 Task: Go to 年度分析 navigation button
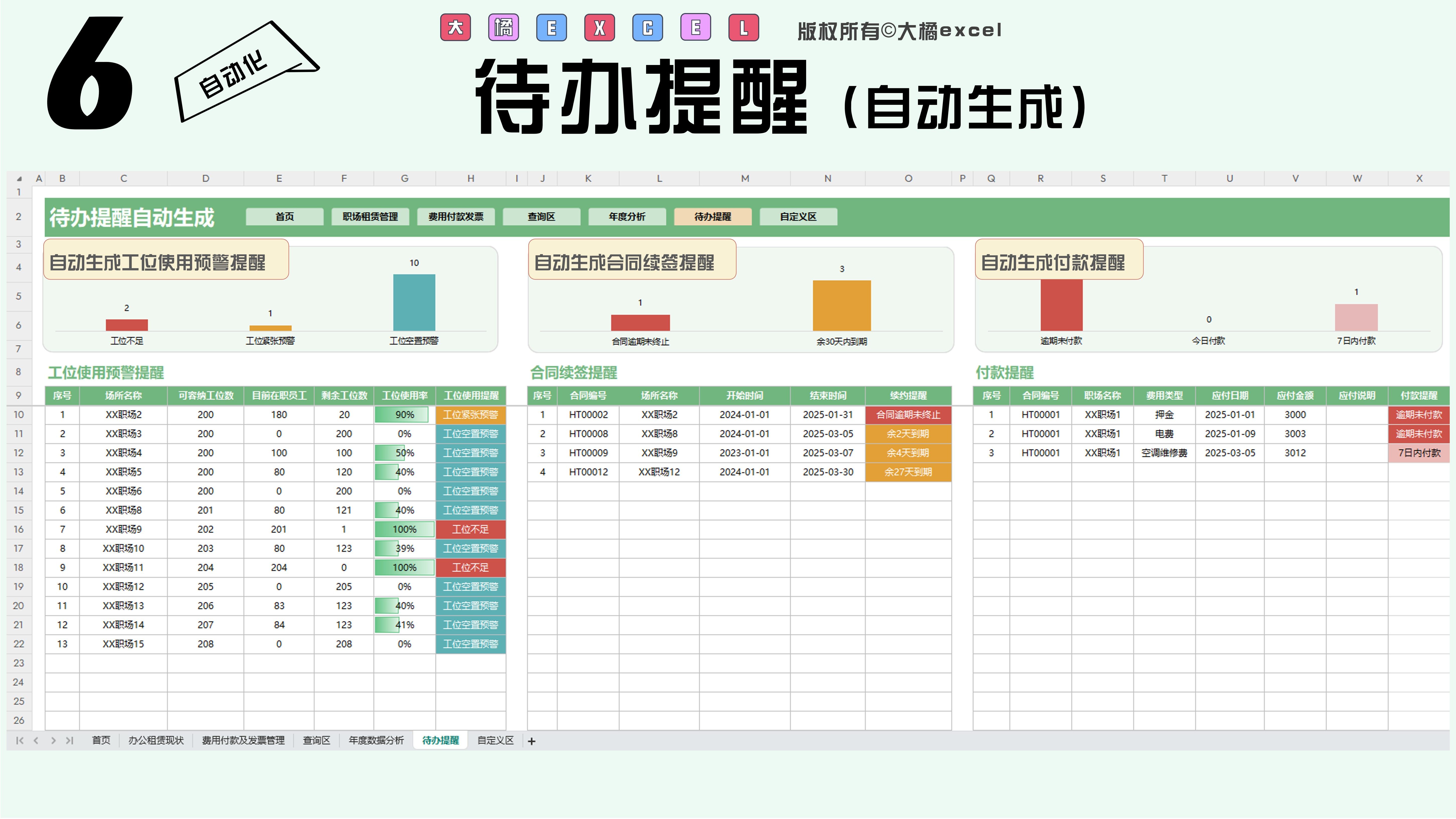click(x=627, y=216)
